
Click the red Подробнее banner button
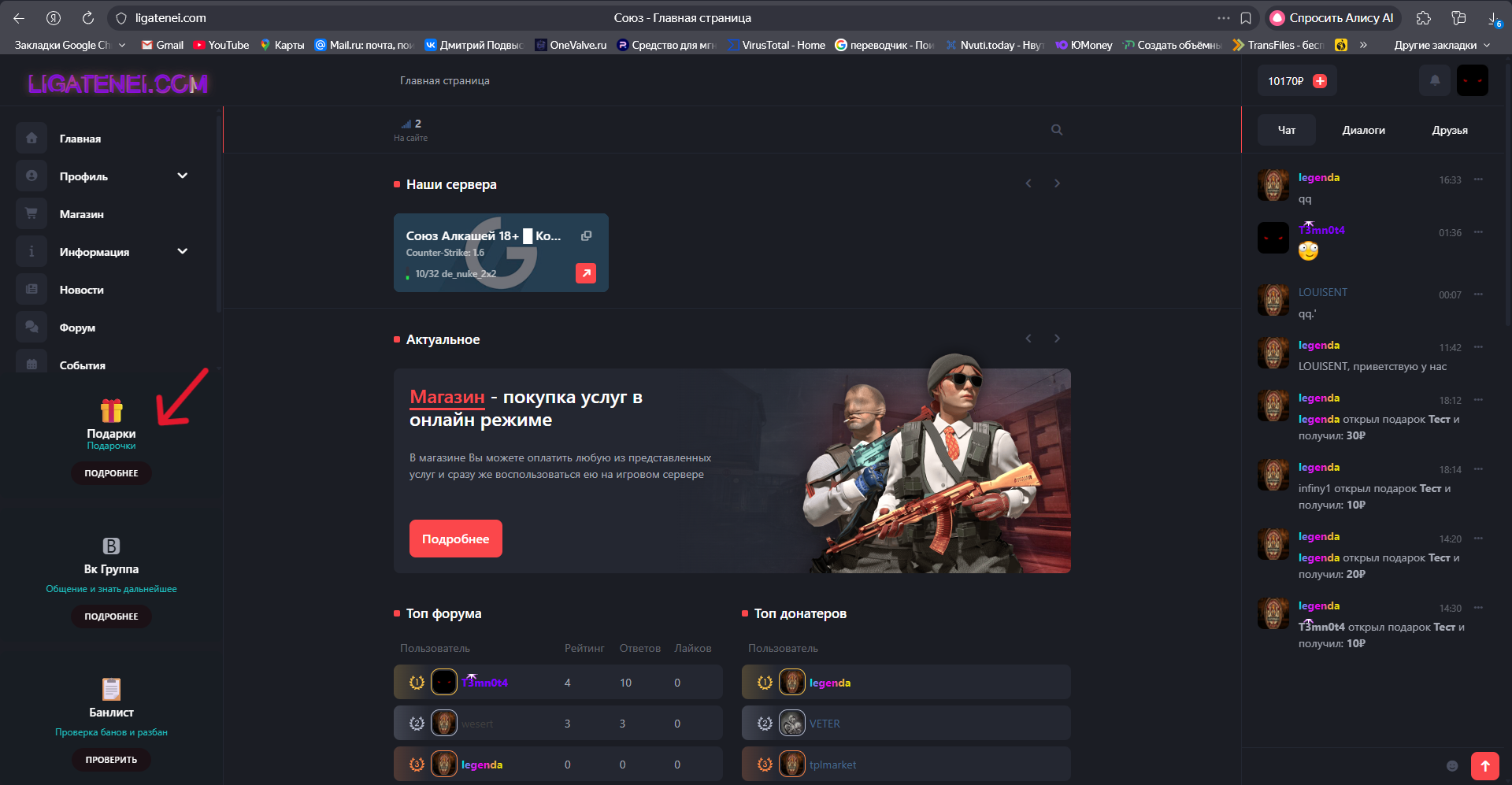[456, 539]
